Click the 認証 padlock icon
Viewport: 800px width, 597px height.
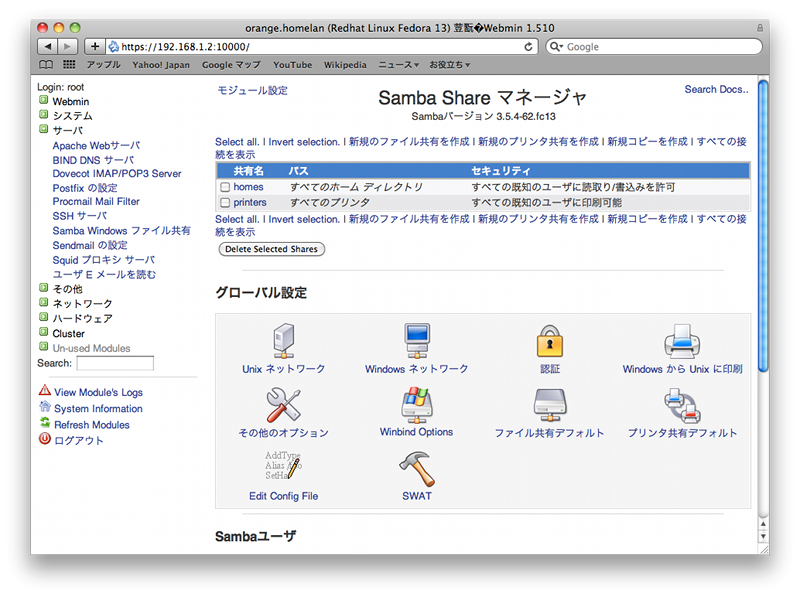pyautogui.click(x=550, y=340)
